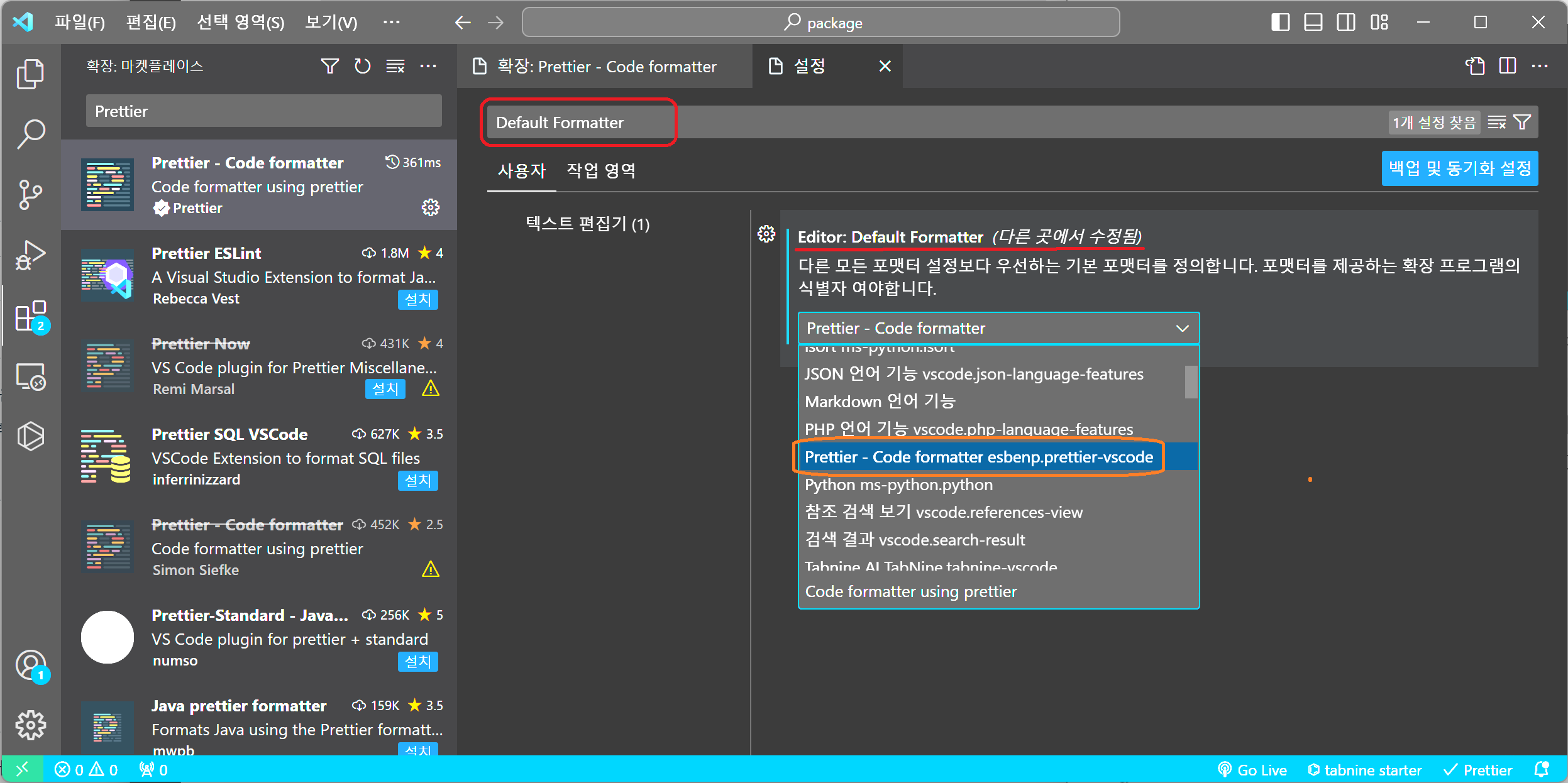Open the Source Control view
Screen dimensions: 1568x783
click(30, 194)
